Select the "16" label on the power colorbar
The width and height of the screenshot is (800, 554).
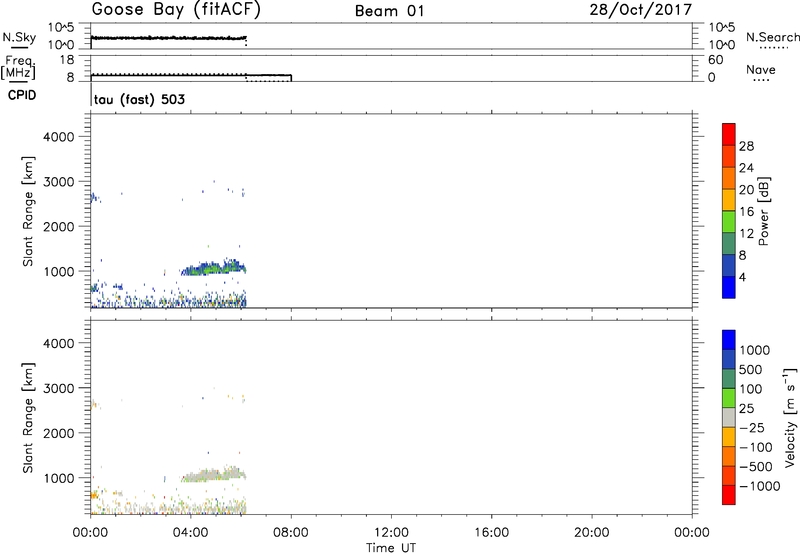(746, 212)
